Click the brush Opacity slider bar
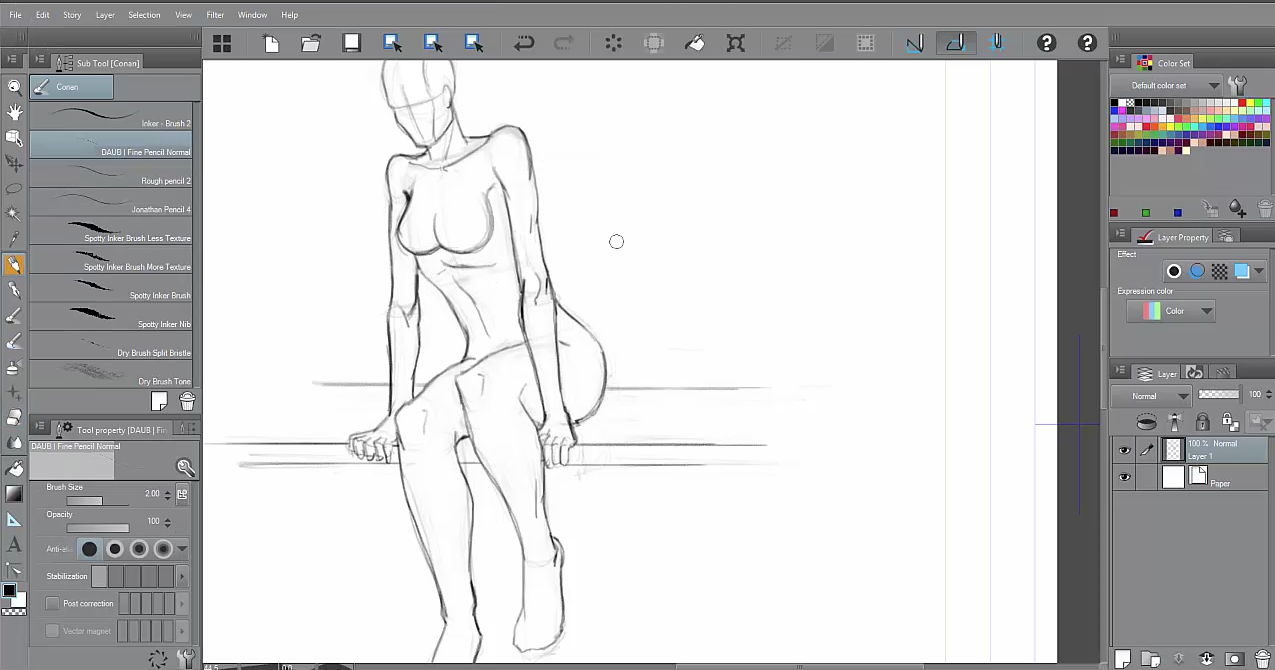This screenshot has height=670, width=1275. pos(98,528)
